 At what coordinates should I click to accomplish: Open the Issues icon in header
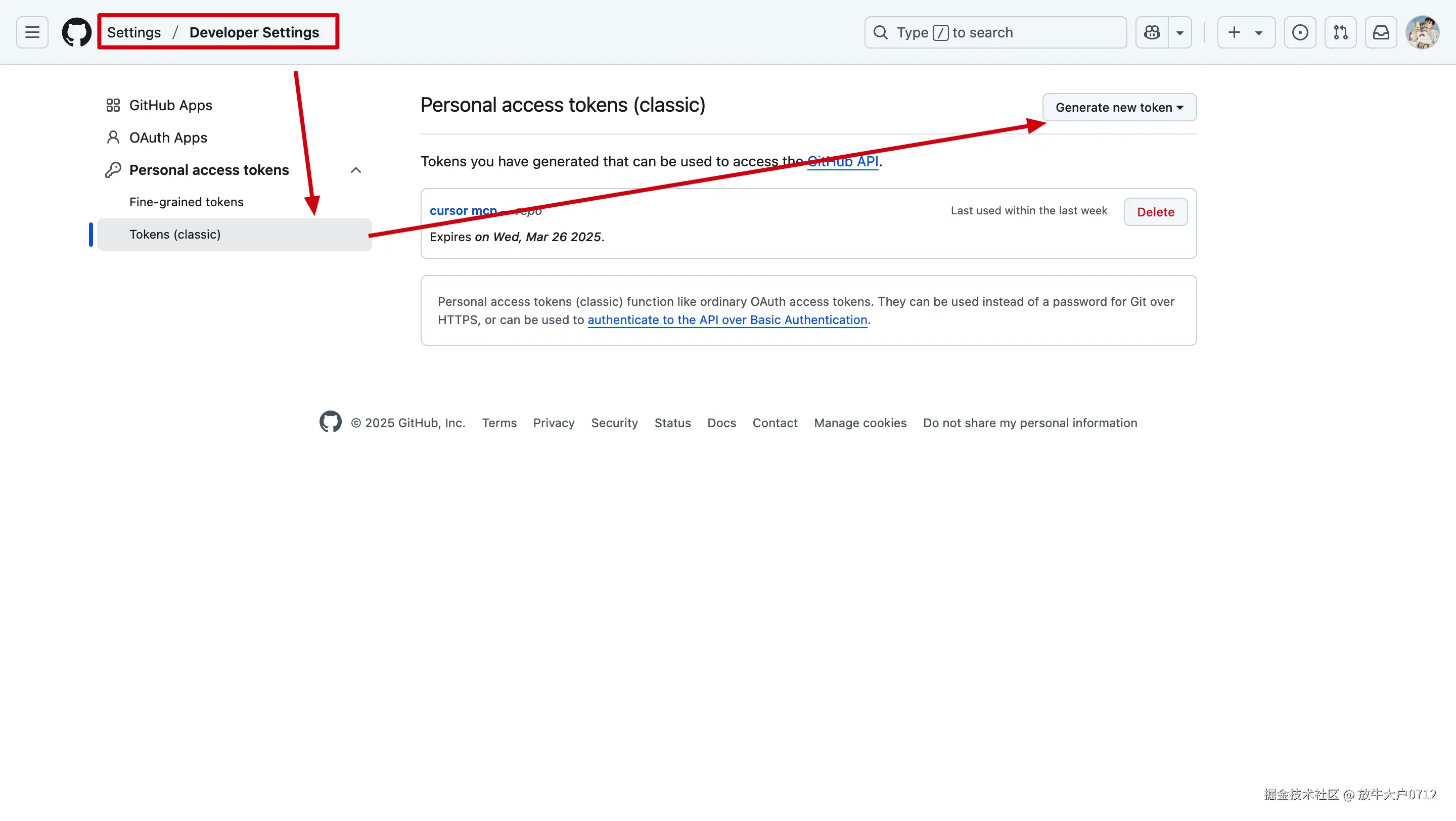(x=1299, y=32)
